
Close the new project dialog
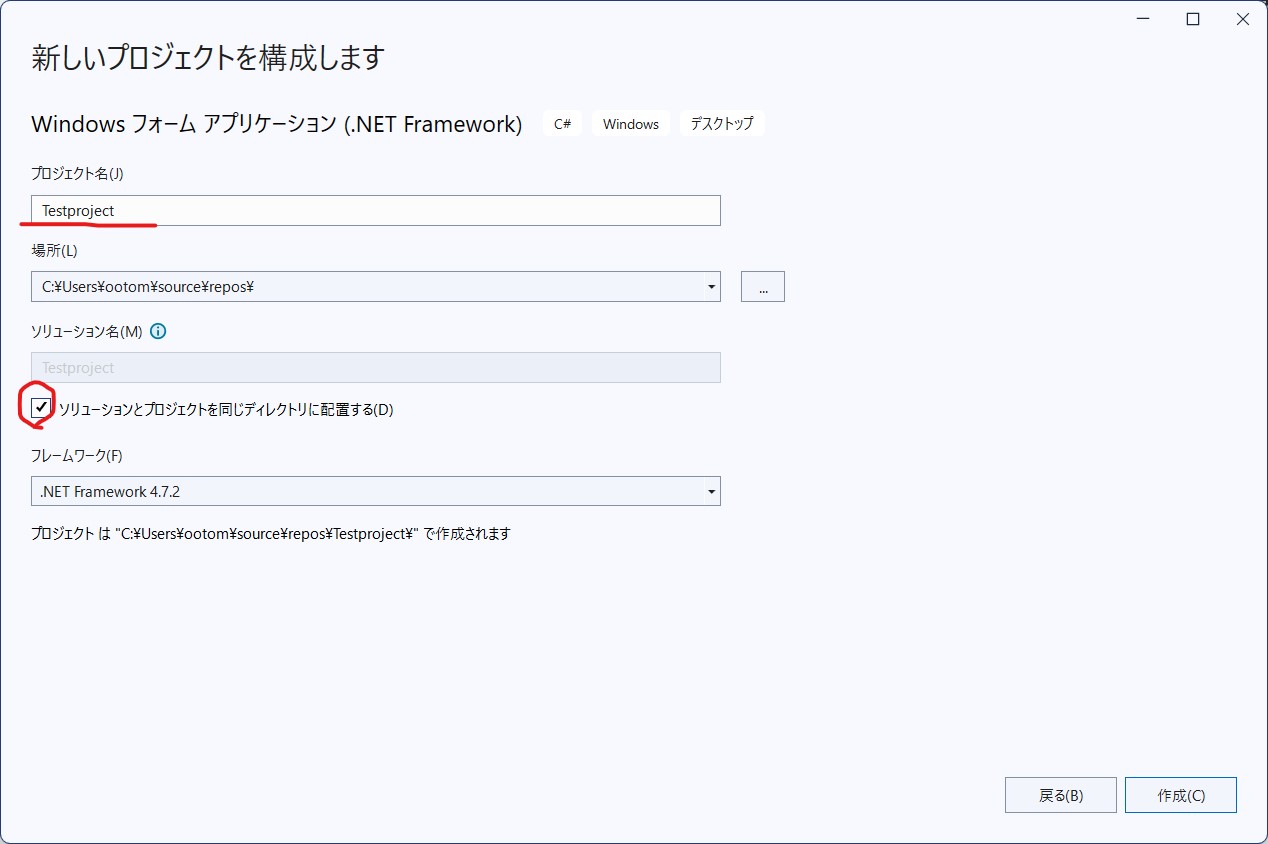click(1242, 20)
